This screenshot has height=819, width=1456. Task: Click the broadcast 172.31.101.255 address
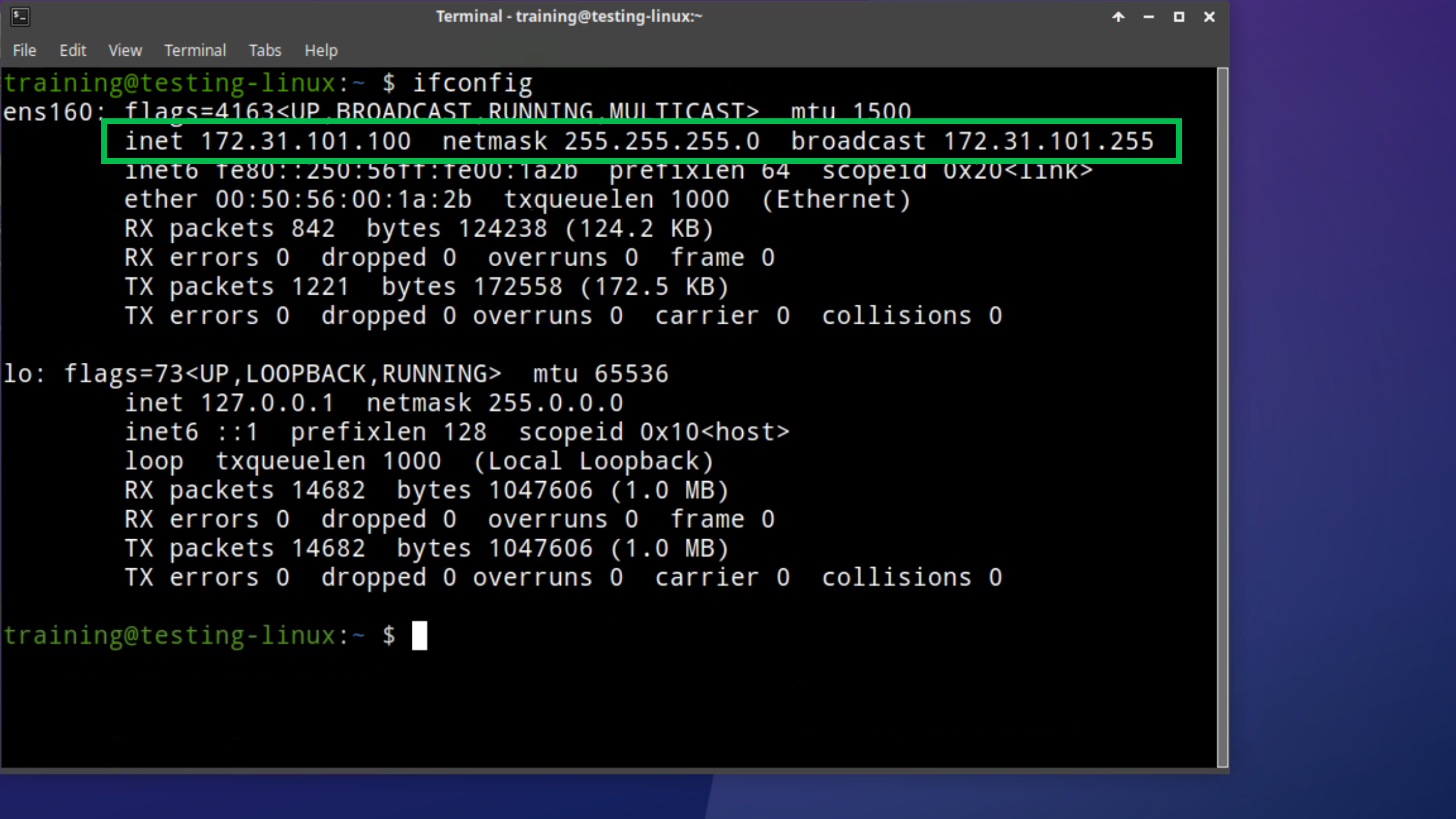tap(1048, 141)
